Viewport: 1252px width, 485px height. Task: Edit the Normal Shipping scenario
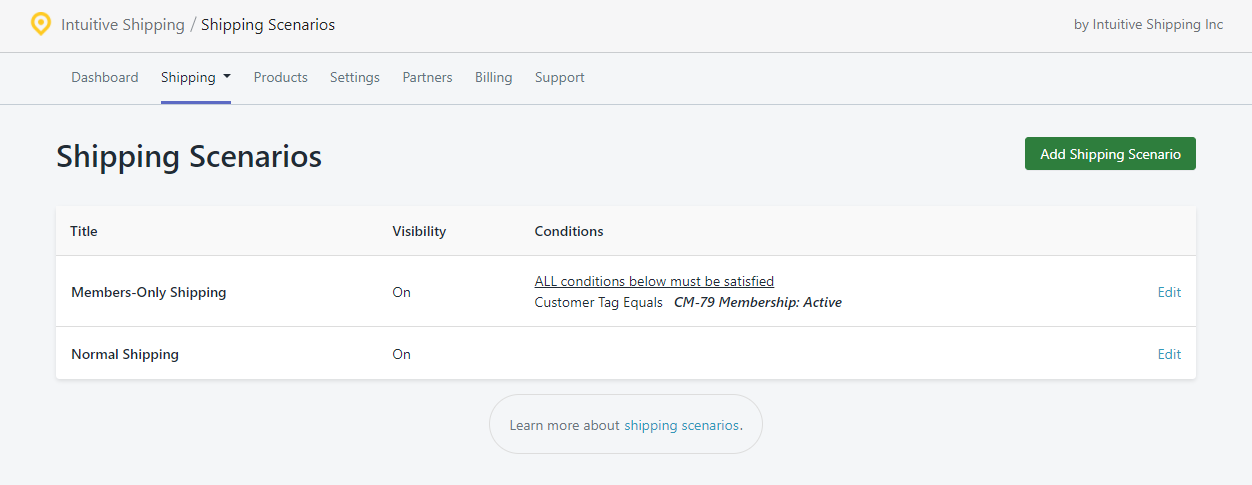[1169, 354]
